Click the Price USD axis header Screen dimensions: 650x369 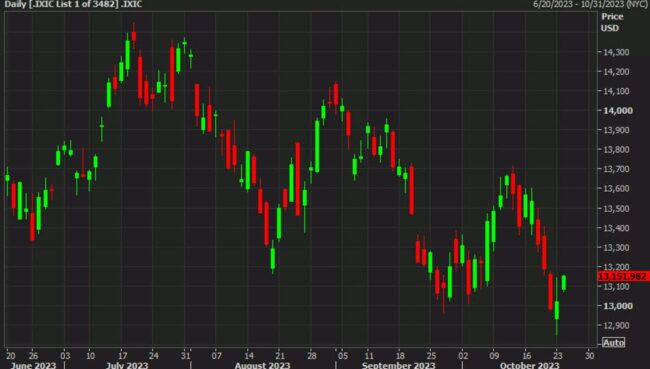coord(612,22)
